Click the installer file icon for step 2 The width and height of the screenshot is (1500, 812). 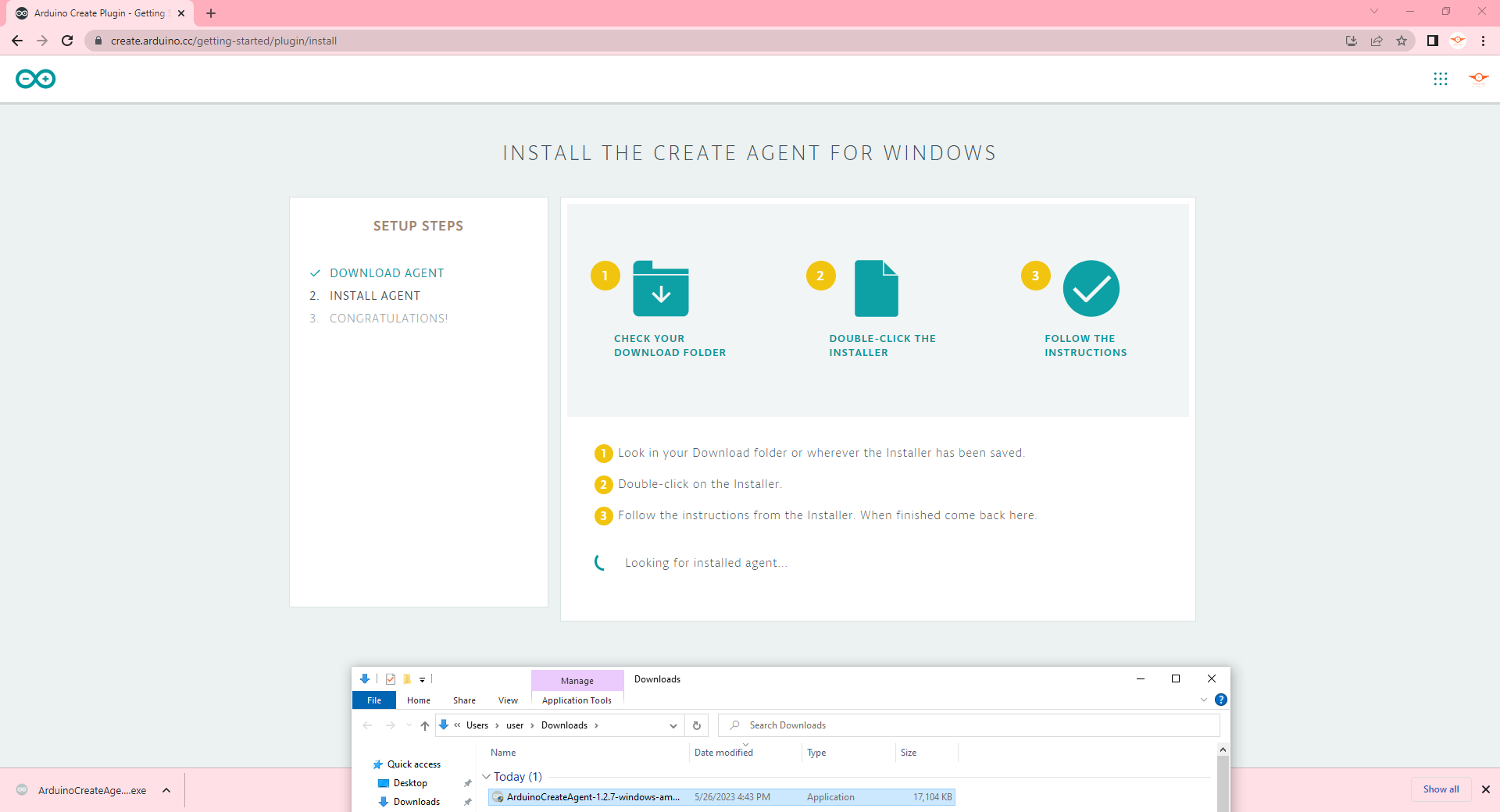coord(877,288)
